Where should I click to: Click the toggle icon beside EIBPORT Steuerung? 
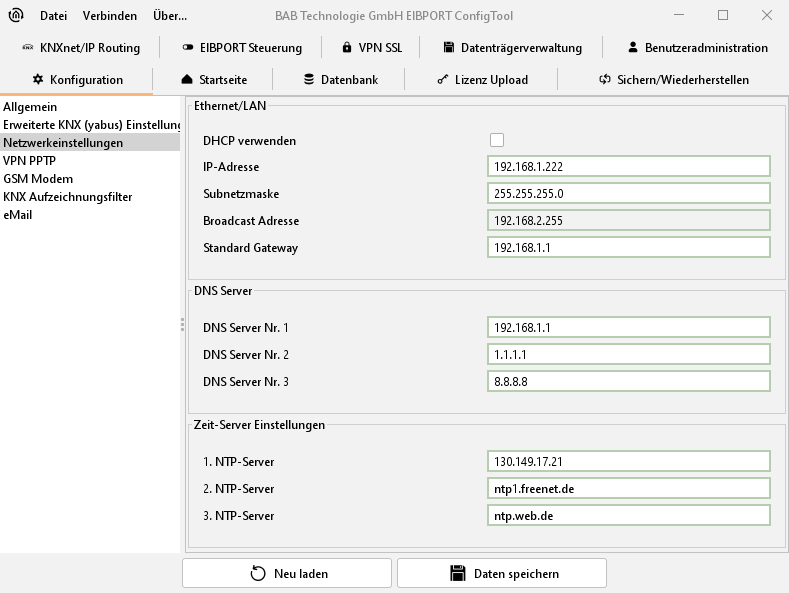[188, 48]
